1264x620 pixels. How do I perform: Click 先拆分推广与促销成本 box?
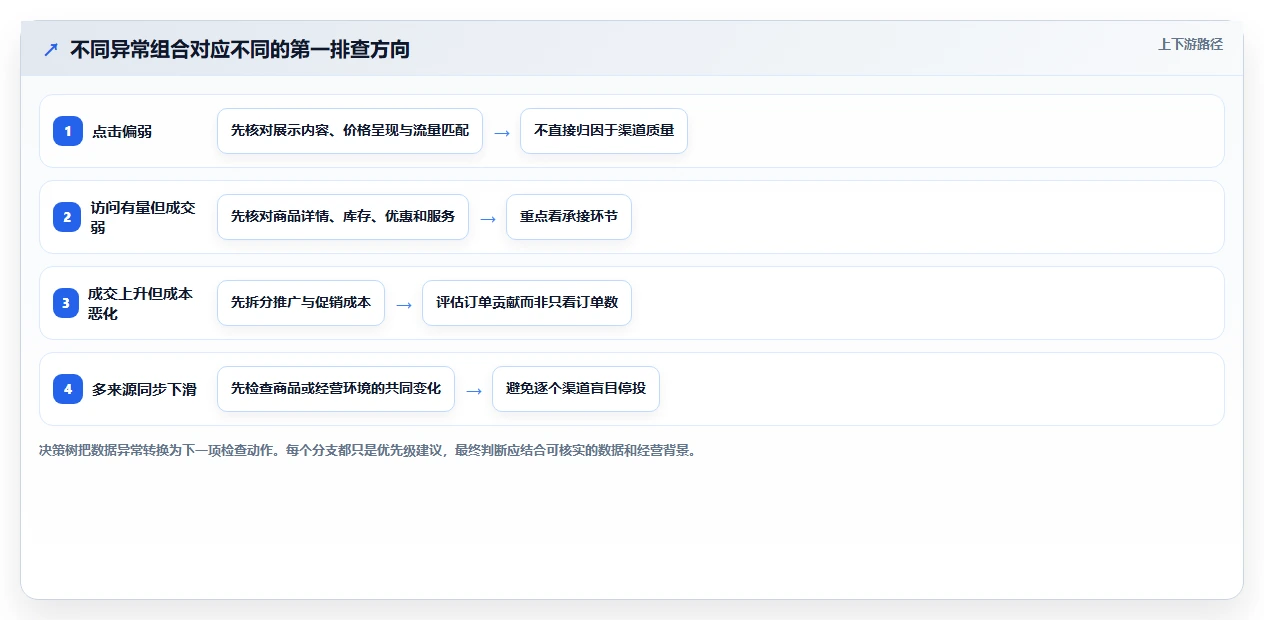tap(301, 303)
